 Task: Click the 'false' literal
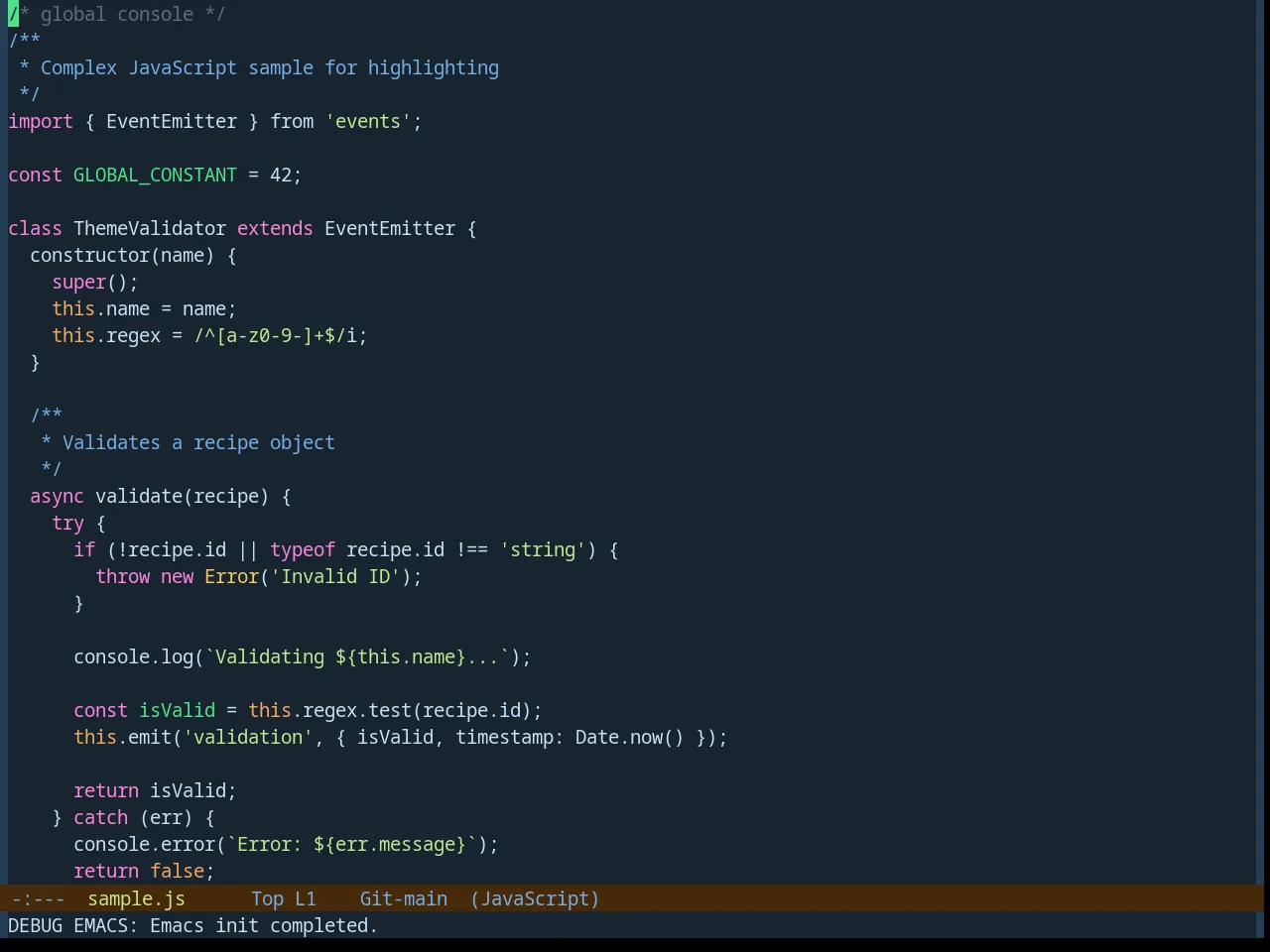click(x=177, y=871)
